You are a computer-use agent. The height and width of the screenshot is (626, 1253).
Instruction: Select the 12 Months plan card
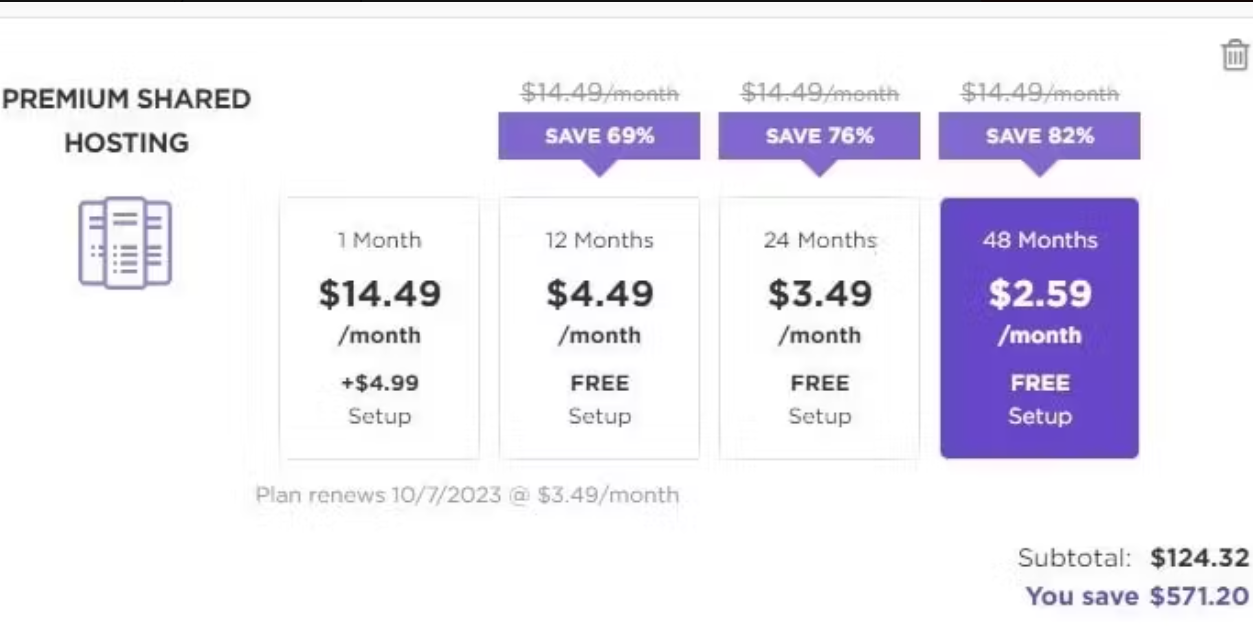599,328
